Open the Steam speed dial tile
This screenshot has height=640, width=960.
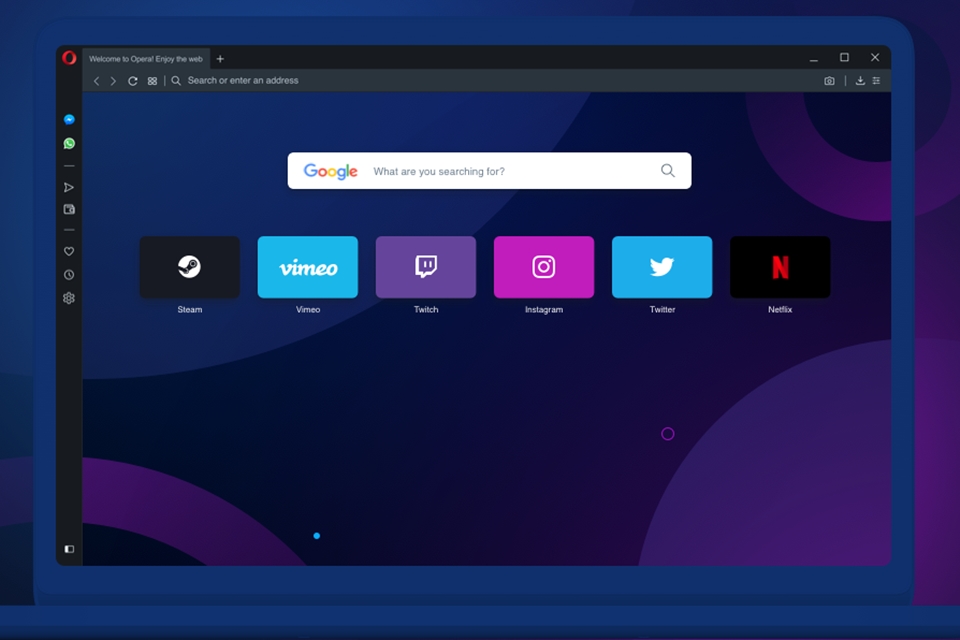click(x=189, y=267)
